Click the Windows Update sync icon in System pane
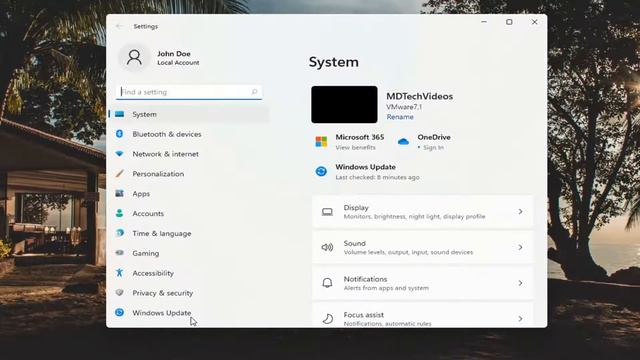 click(321, 171)
